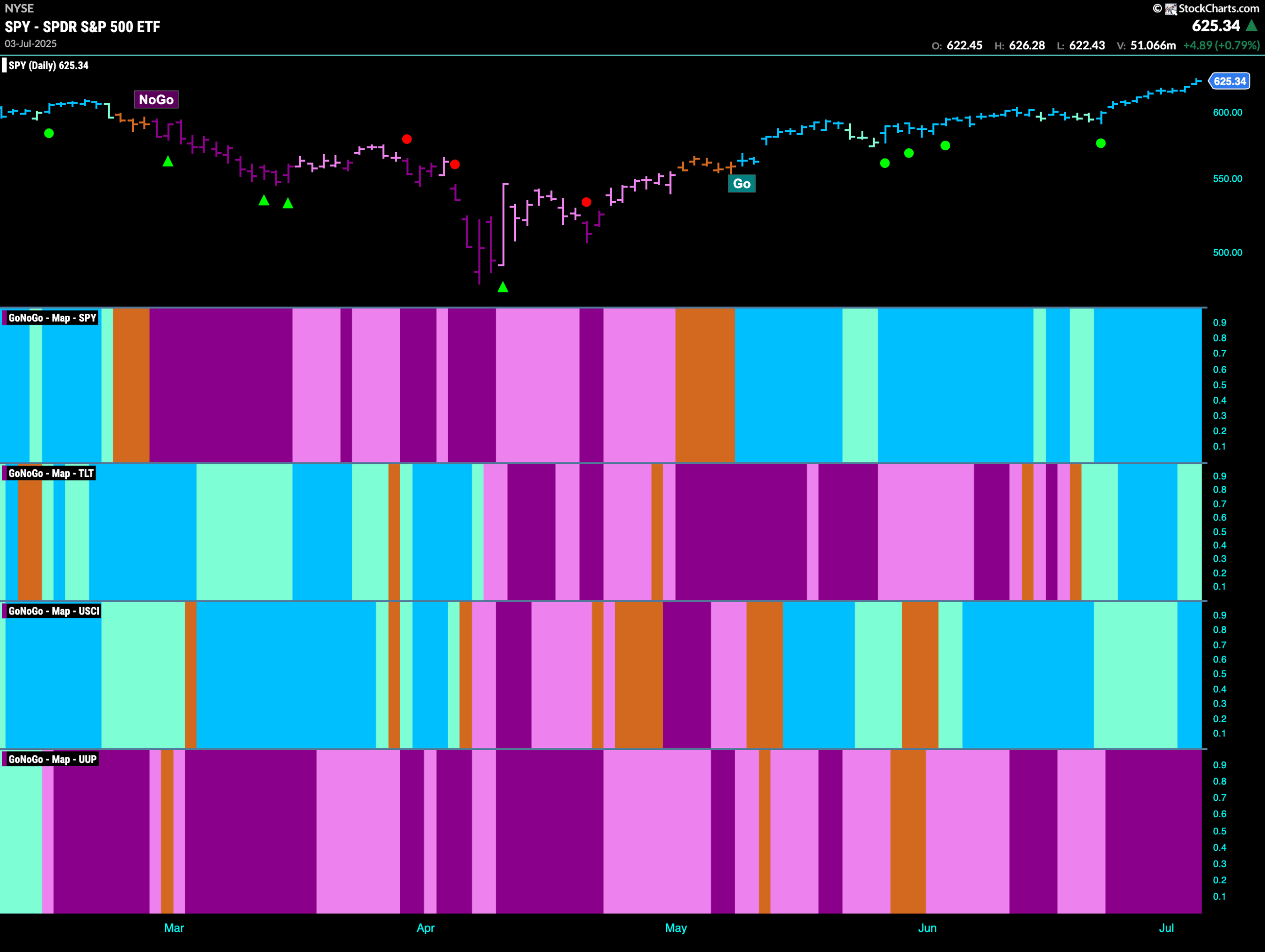
Task: Click the Jul label on the time axis
Action: [x=1167, y=929]
